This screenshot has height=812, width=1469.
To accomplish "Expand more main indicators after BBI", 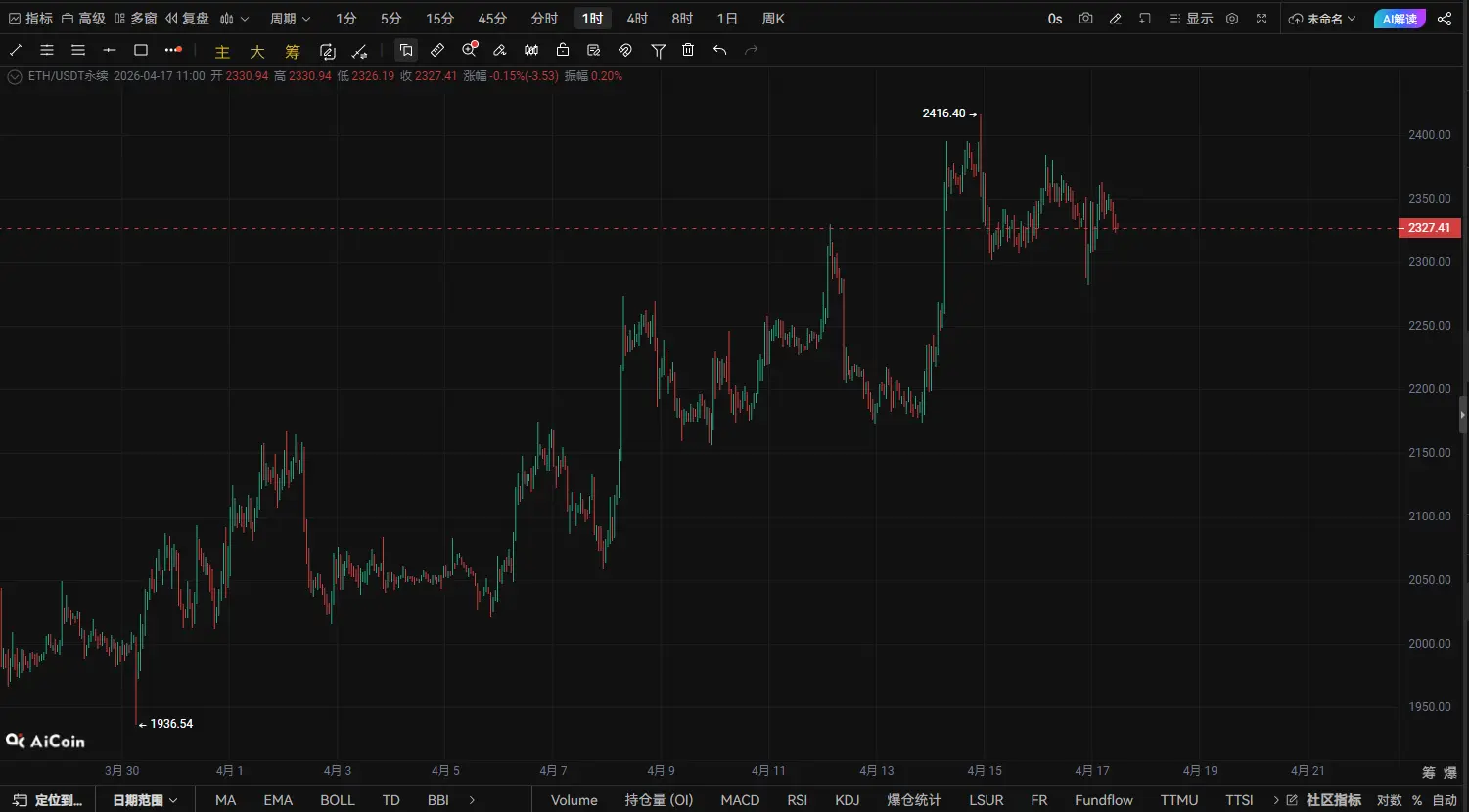I will [472, 800].
